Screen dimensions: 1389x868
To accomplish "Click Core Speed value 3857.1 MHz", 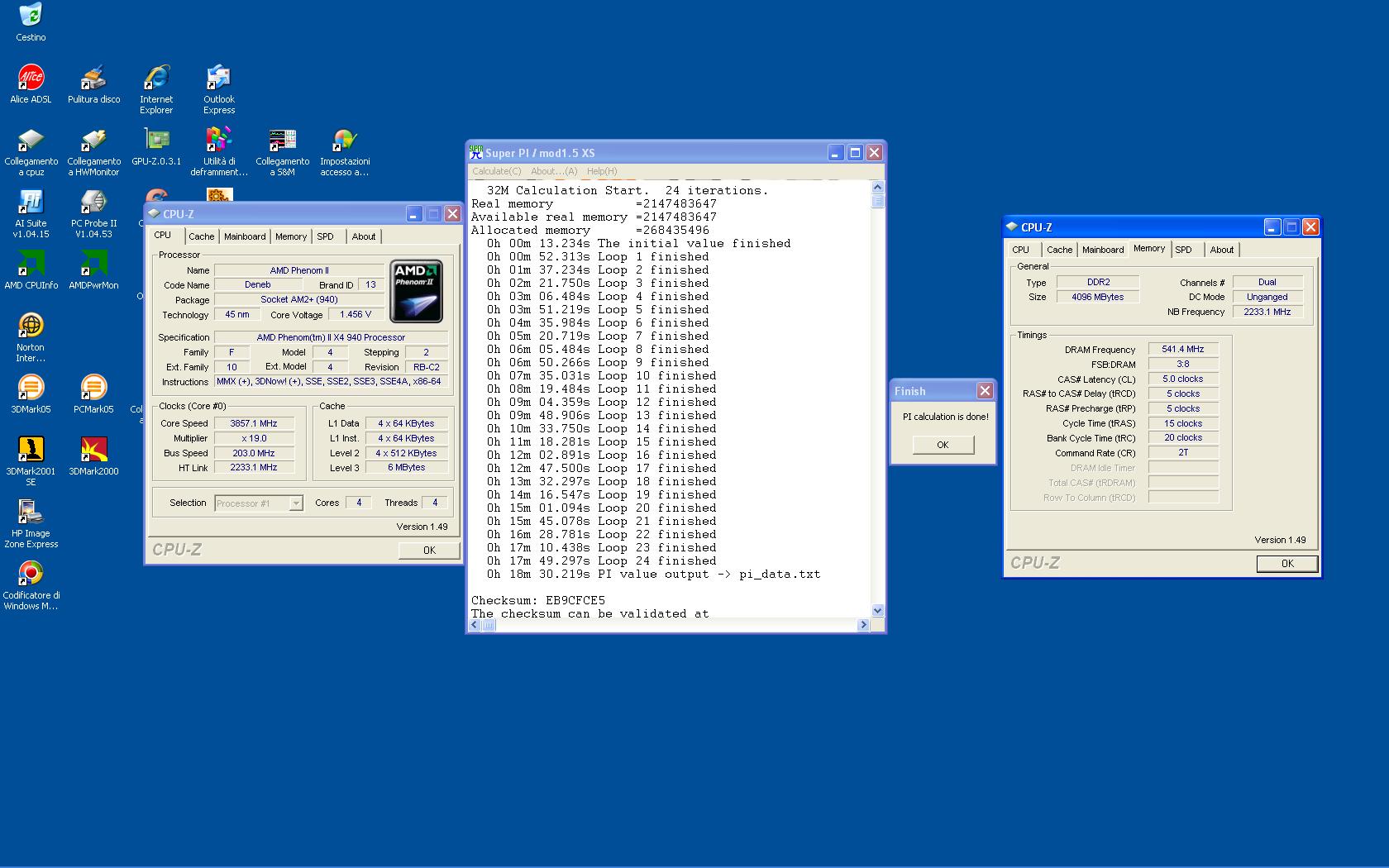I will point(254,423).
